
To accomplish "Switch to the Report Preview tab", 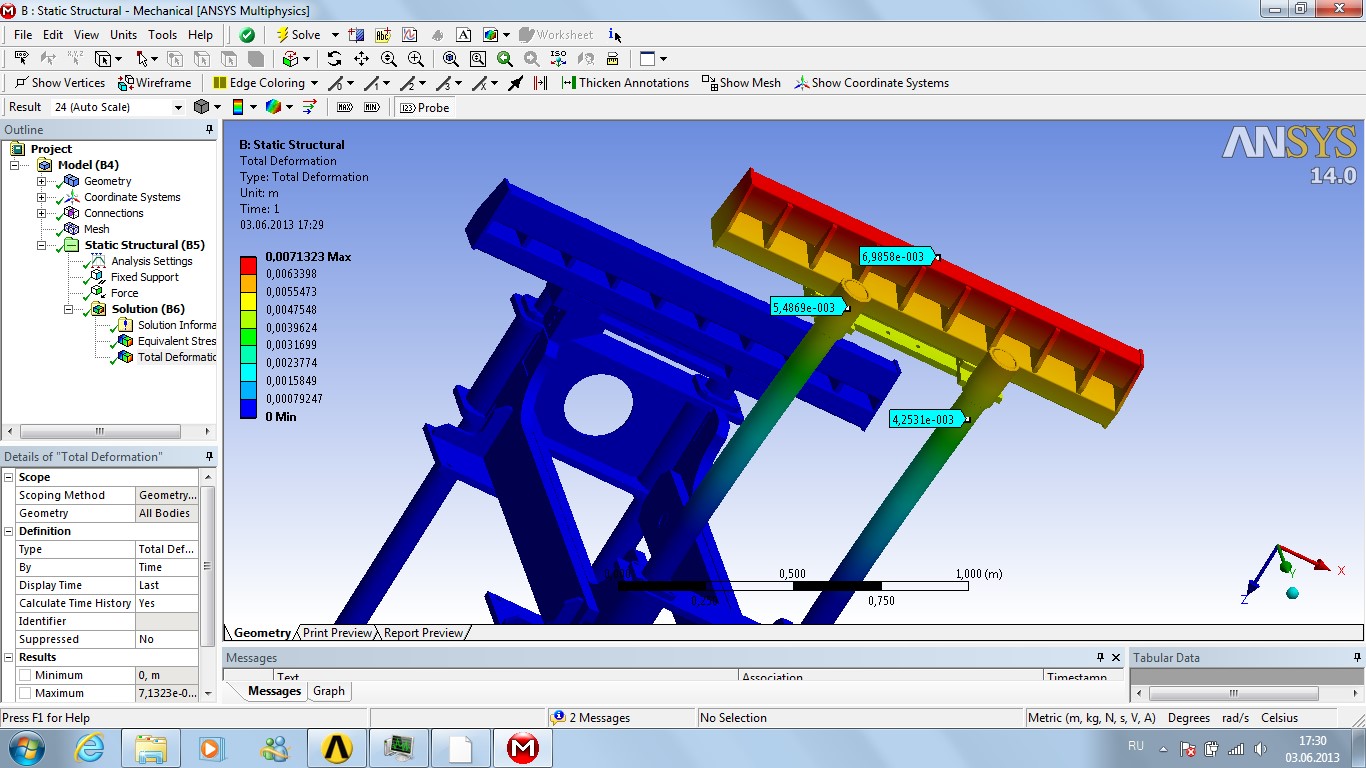I will [423, 633].
